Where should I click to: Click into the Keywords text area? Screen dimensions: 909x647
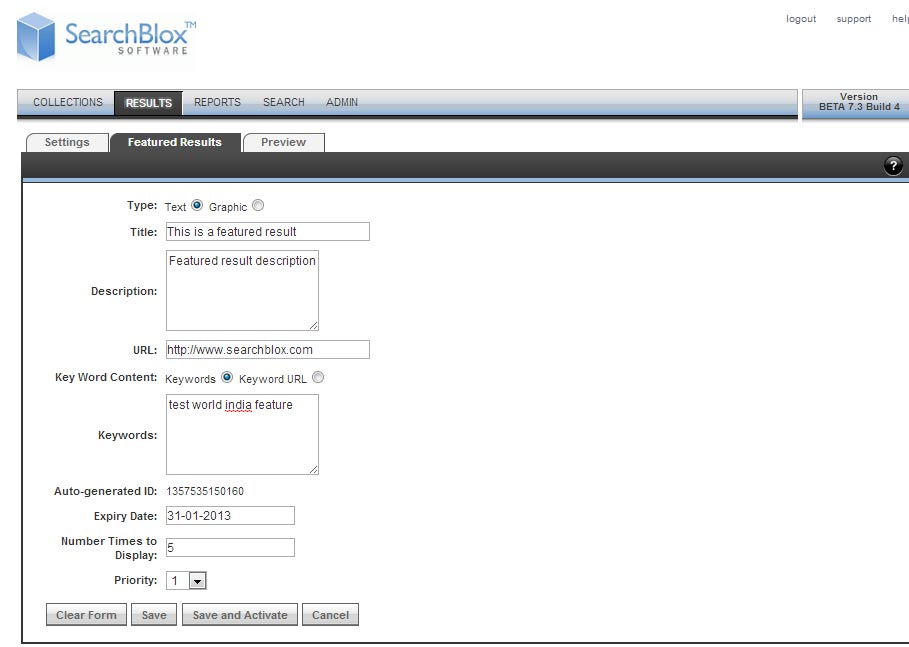click(x=242, y=434)
